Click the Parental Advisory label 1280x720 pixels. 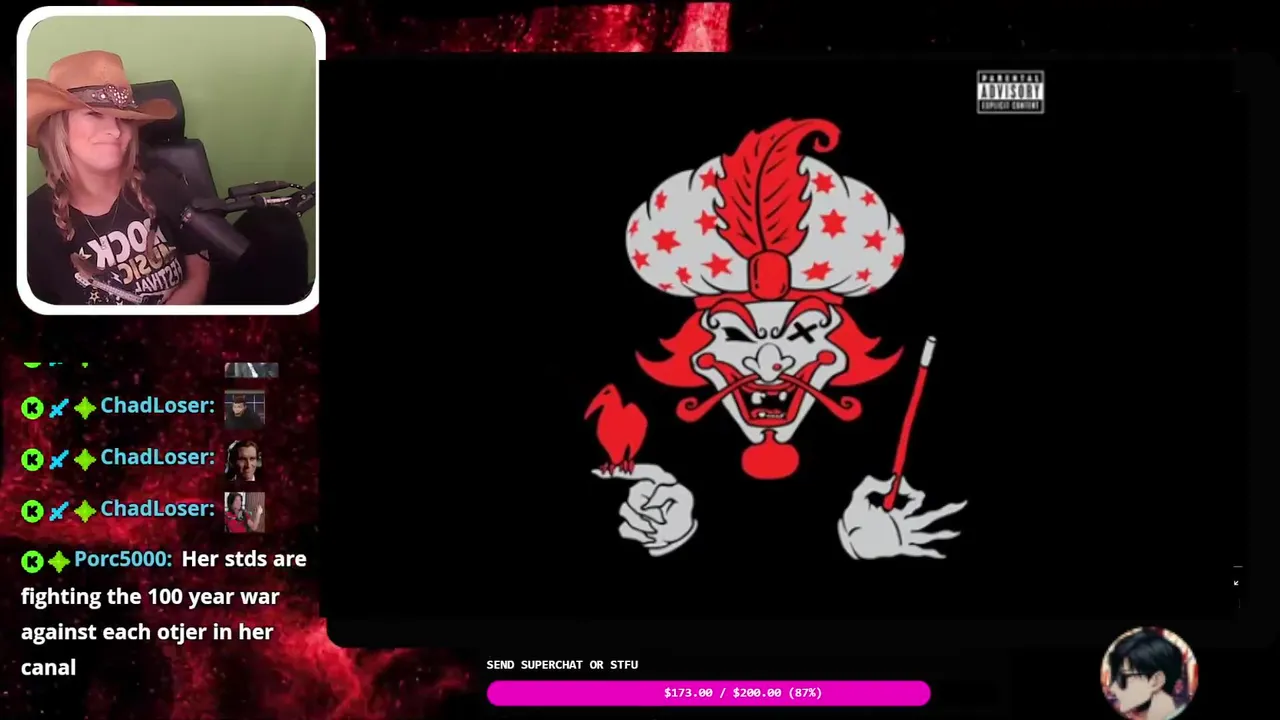point(1010,92)
